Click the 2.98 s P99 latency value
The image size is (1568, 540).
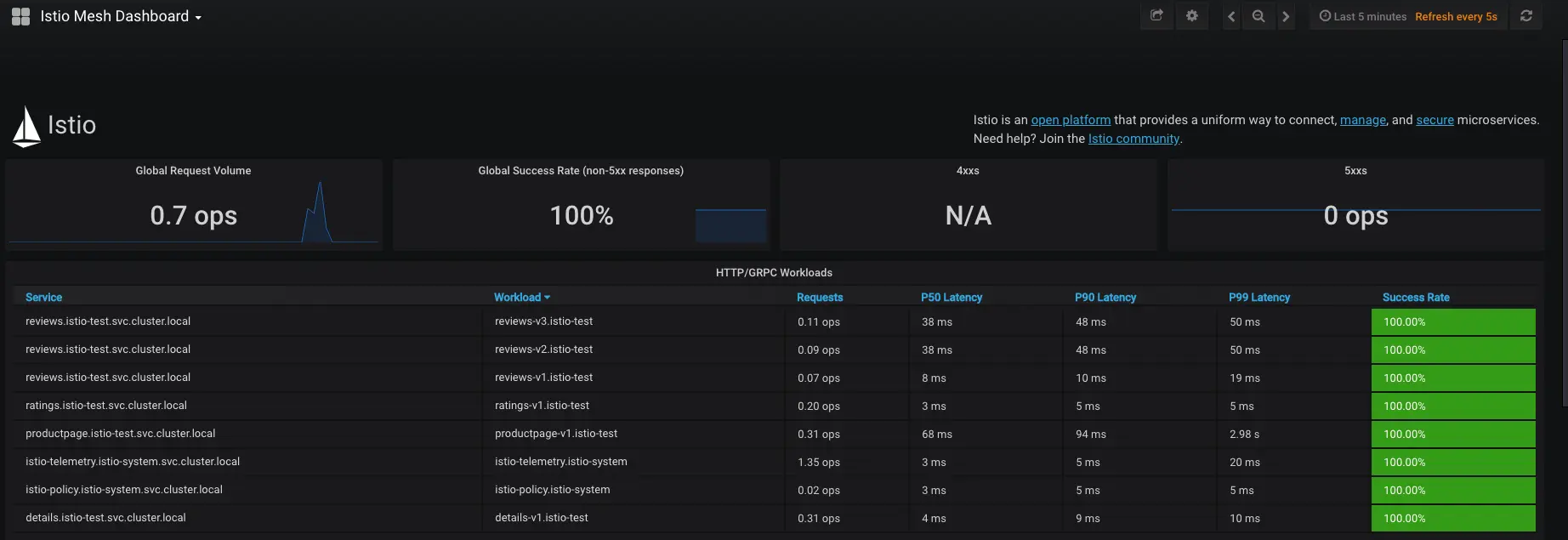[1244, 435]
